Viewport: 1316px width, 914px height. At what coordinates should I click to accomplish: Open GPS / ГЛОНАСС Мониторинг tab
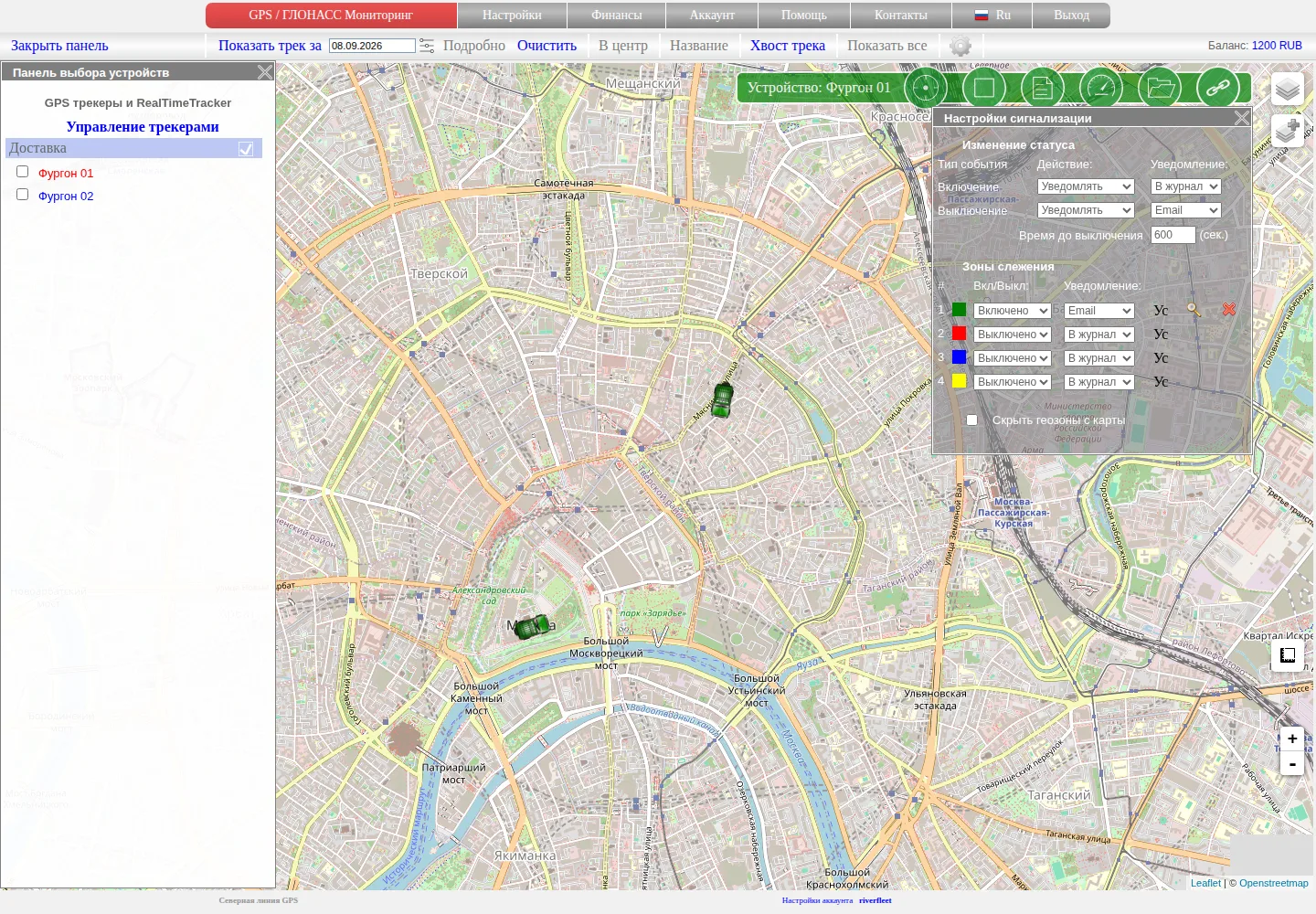click(x=331, y=16)
